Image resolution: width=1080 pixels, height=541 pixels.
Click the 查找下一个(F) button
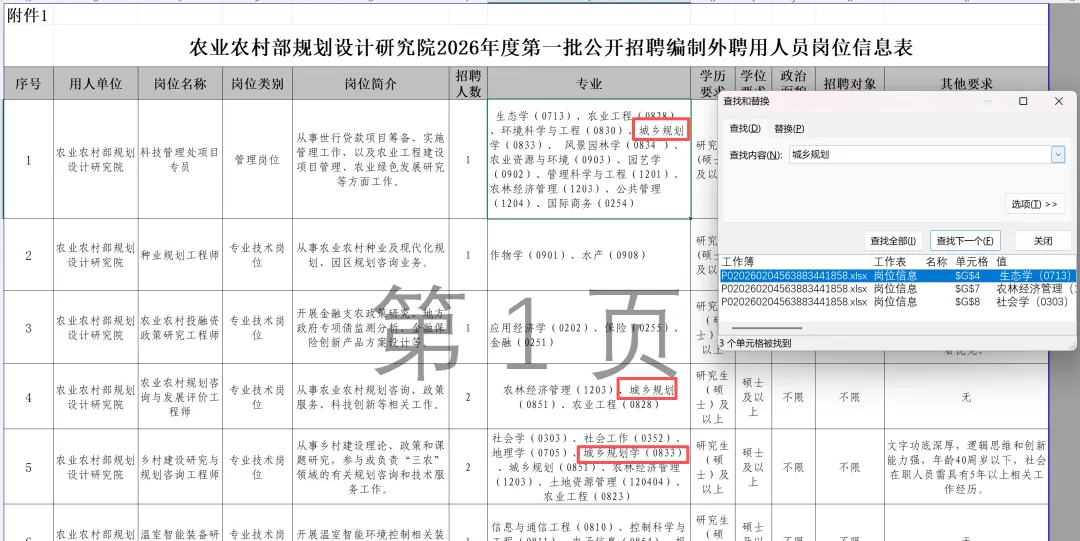[965, 241]
